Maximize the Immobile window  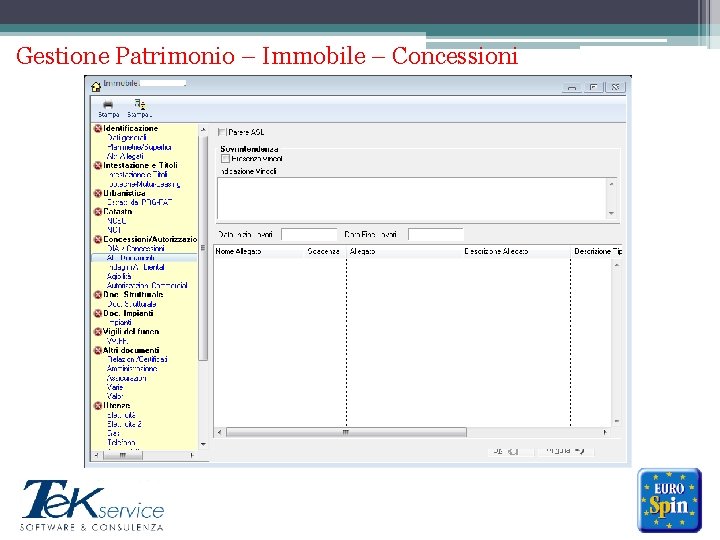click(x=593, y=87)
